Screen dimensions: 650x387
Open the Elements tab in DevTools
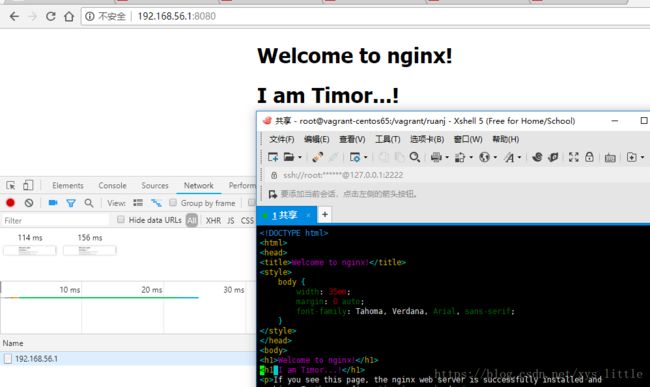coord(68,185)
